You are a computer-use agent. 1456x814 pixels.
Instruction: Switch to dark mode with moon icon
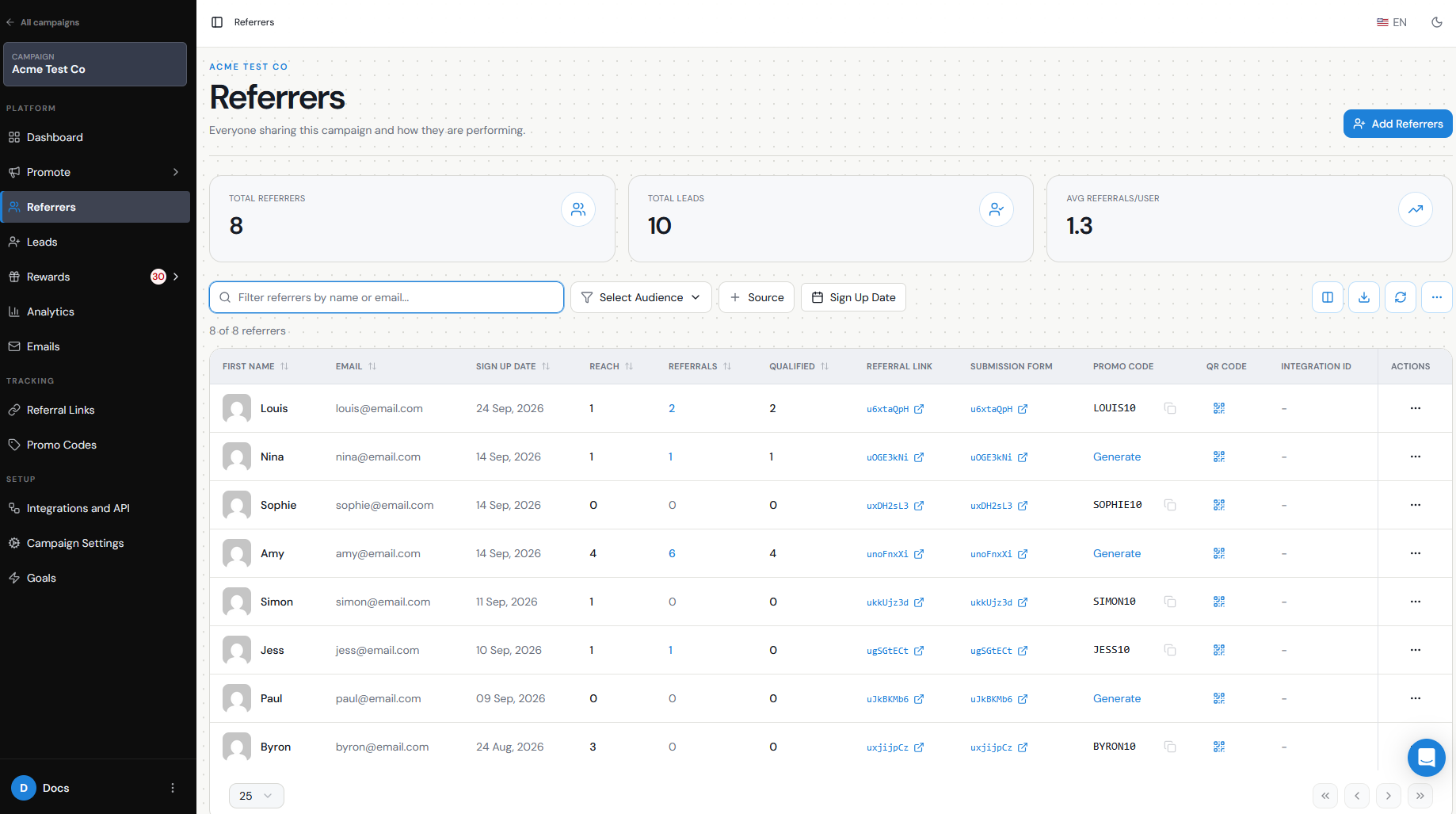[x=1437, y=22]
